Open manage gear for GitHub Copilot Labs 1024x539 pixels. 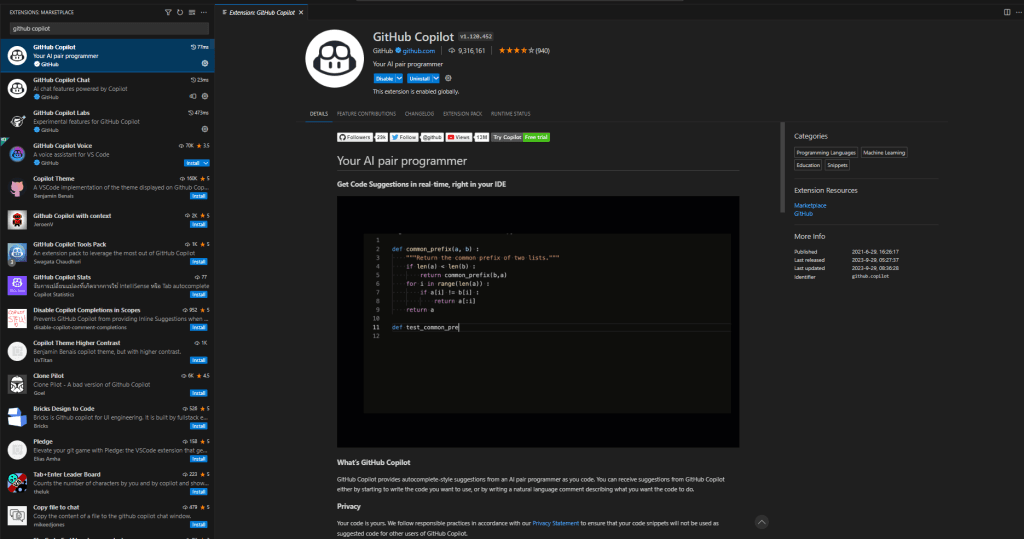click(x=204, y=129)
